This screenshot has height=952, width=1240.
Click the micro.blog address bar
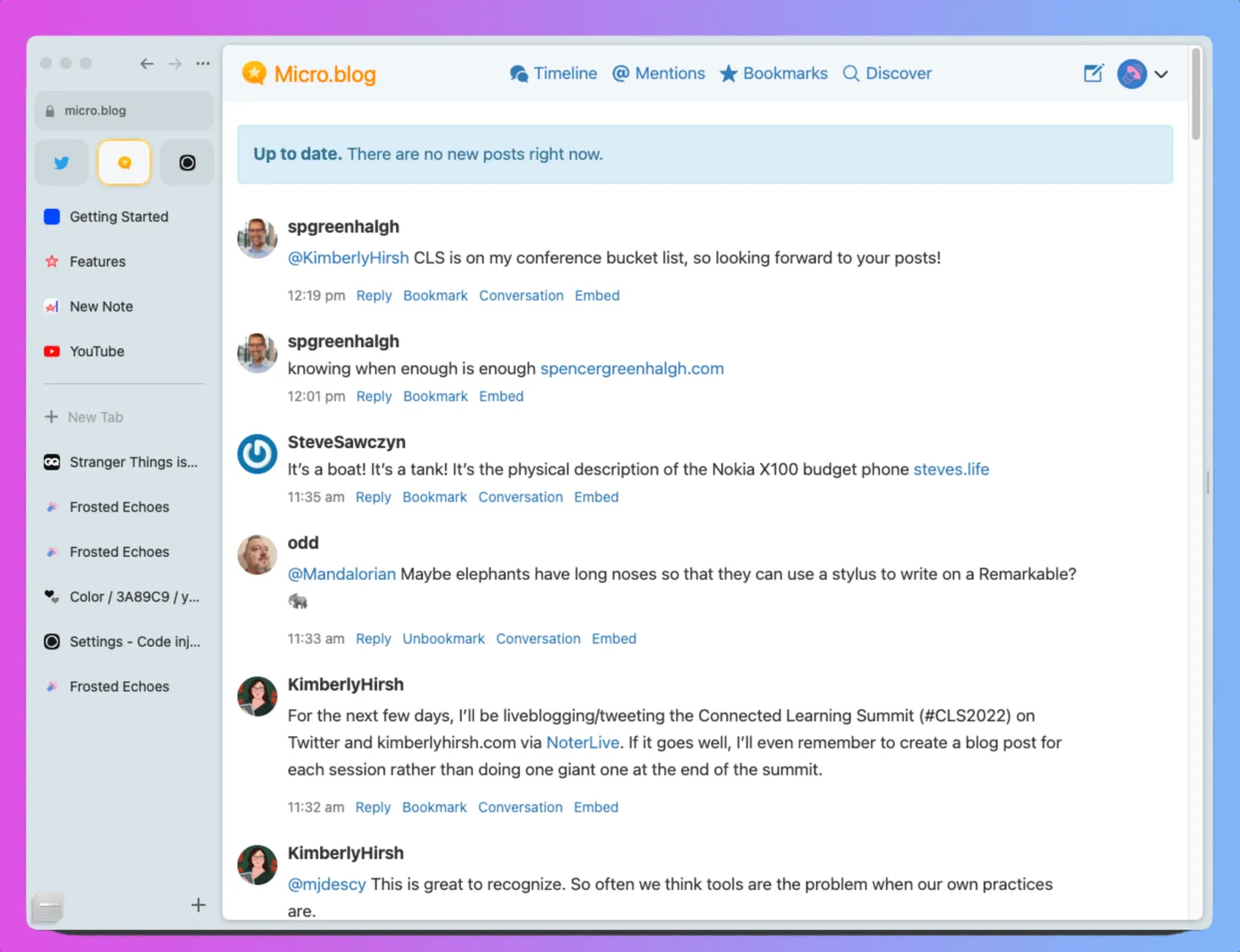tap(124, 110)
